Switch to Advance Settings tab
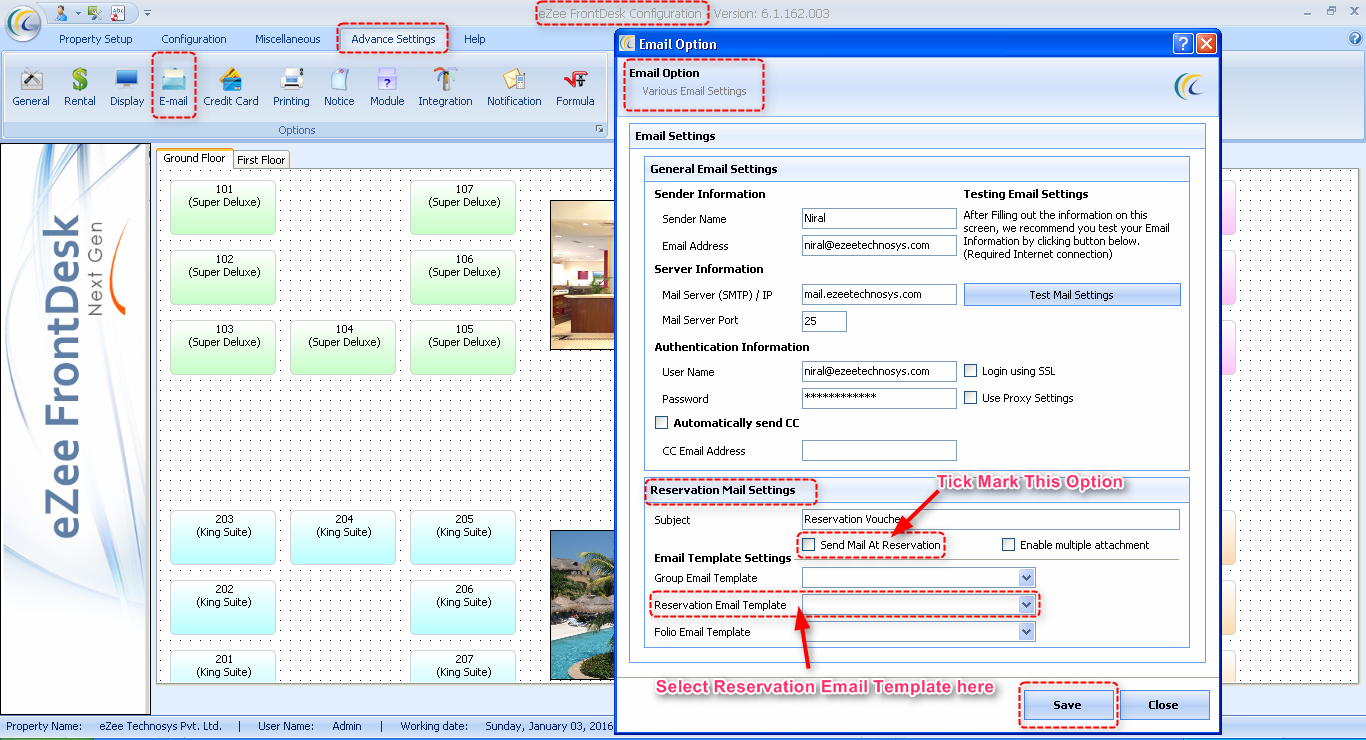 (393, 39)
